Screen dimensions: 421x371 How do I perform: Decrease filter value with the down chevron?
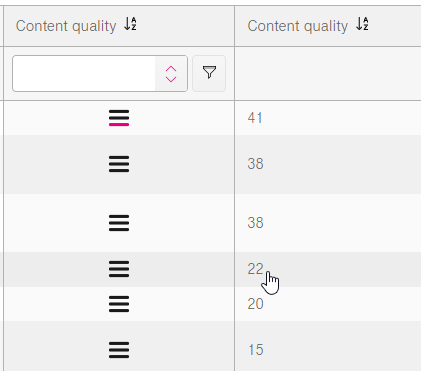[x=171, y=79]
